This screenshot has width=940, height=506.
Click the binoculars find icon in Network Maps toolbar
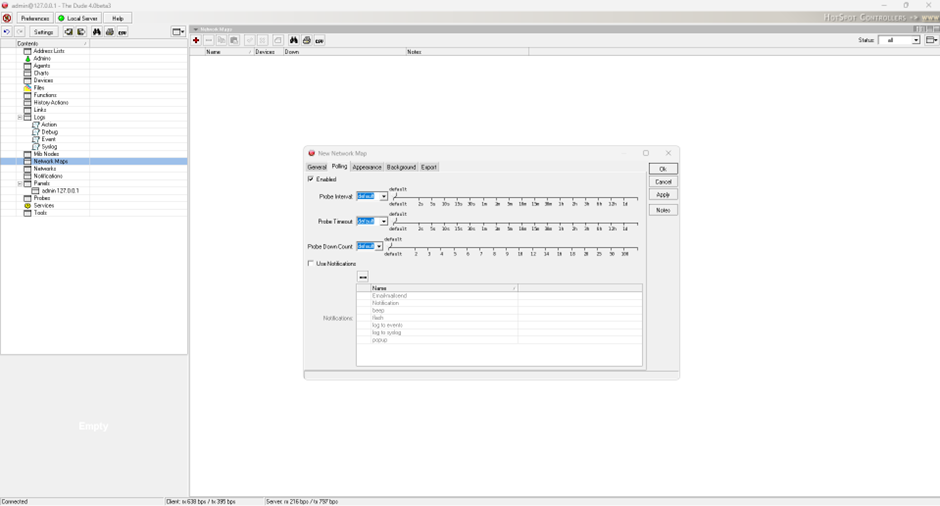click(294, 40)
